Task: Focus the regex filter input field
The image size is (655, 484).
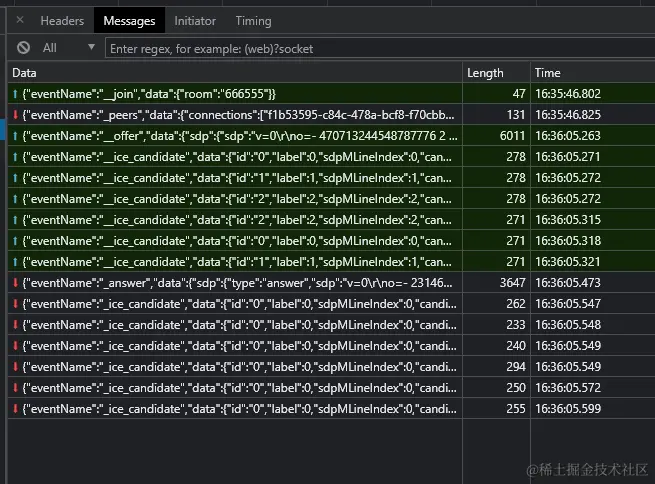Action: pos(379,49)
